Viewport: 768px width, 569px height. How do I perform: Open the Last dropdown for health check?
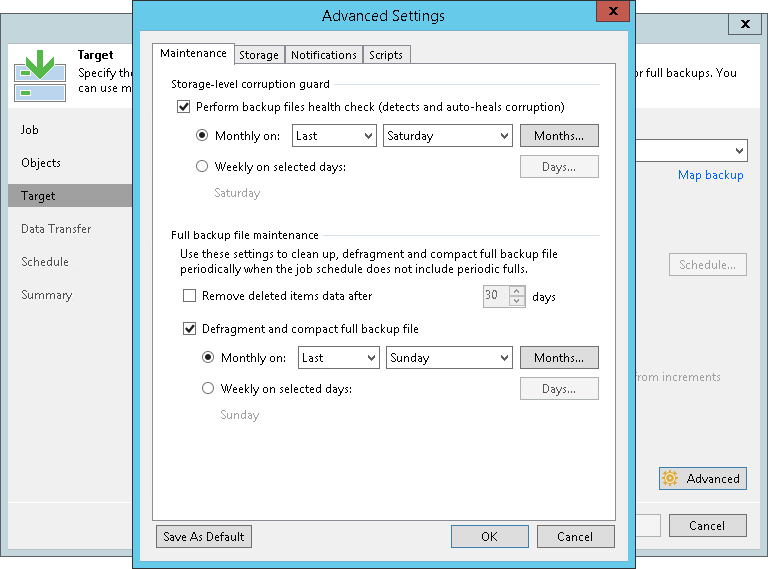[x=334, y=136]
